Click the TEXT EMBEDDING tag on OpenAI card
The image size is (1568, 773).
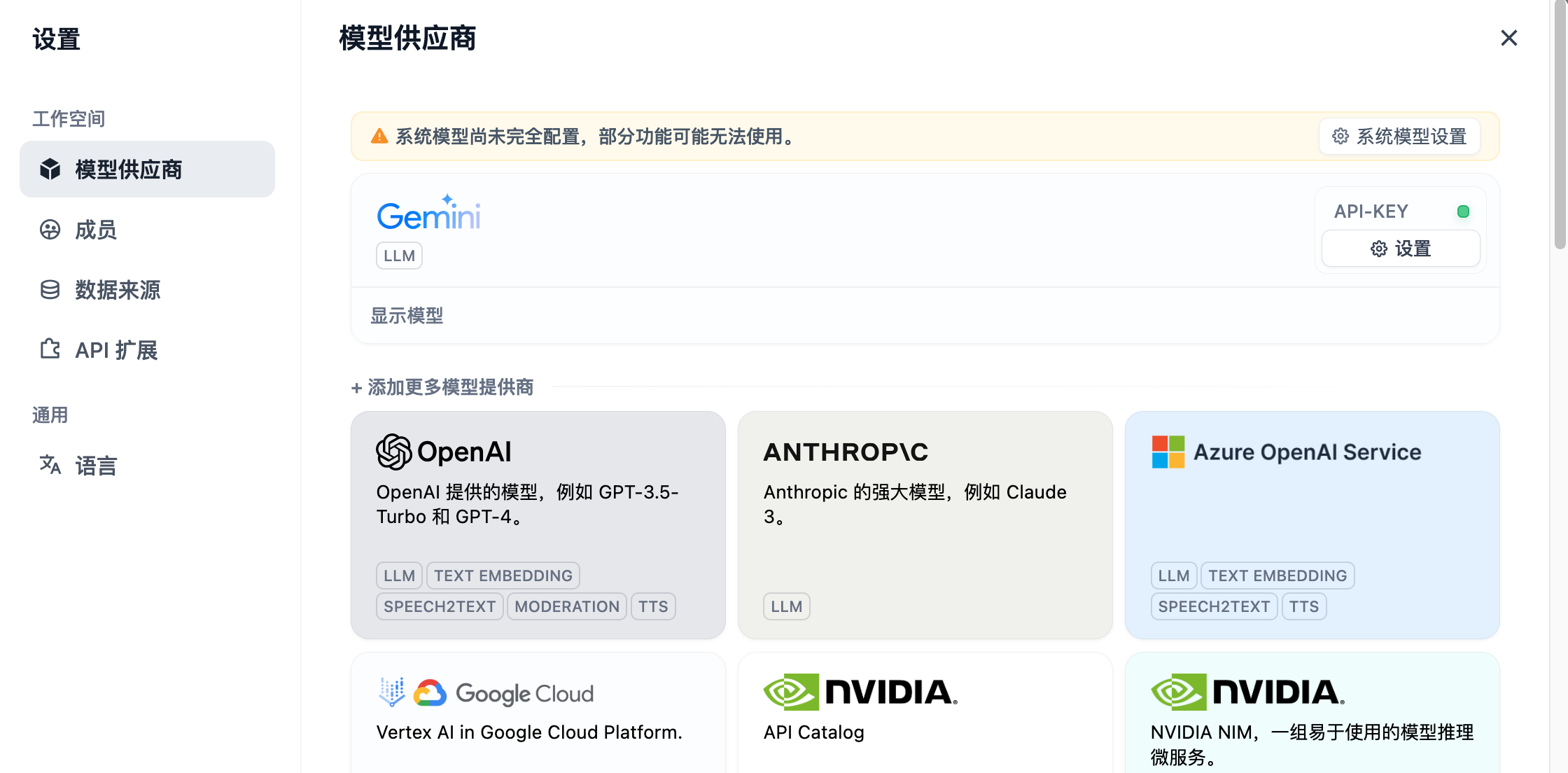click(x=503, y=576)
